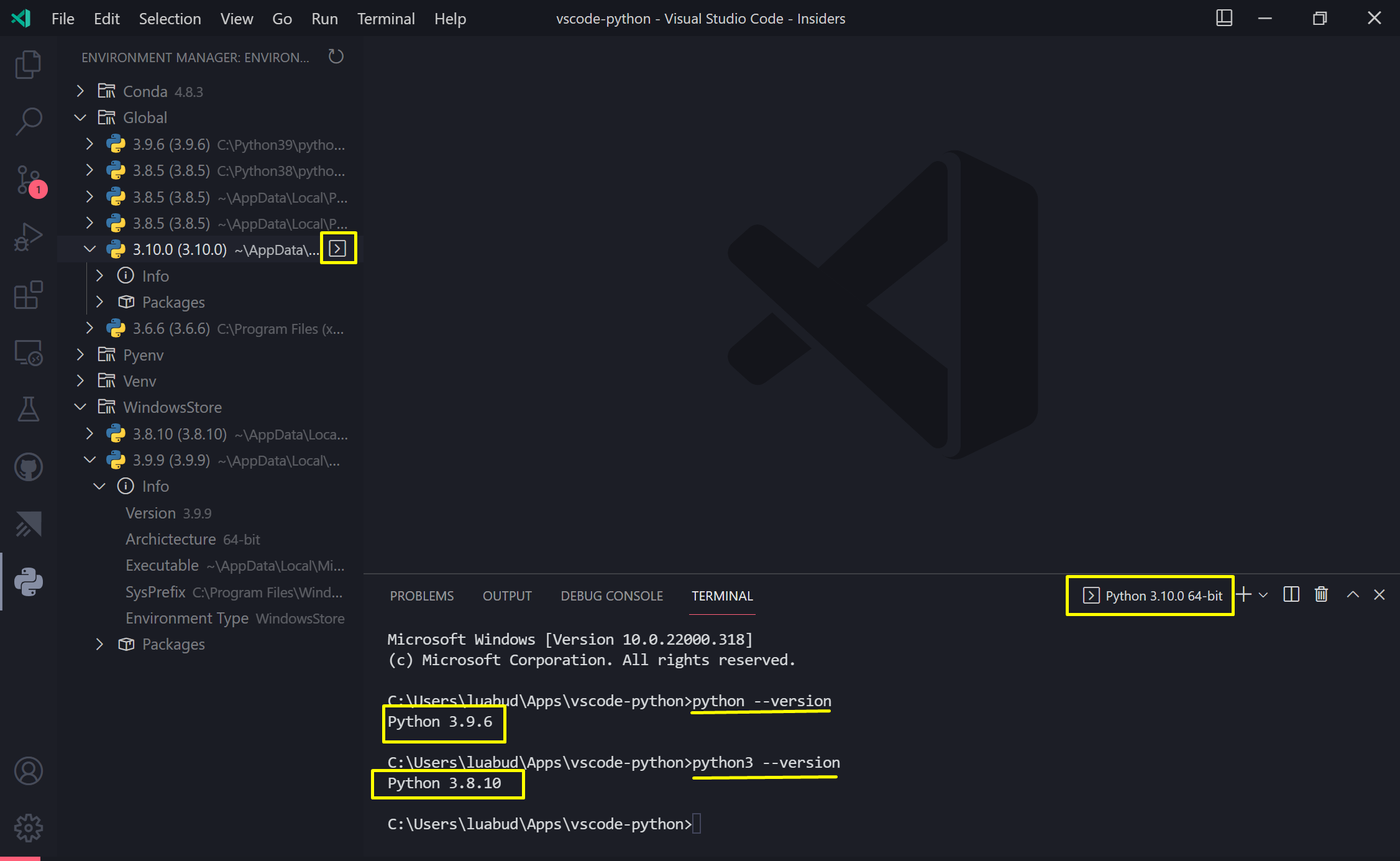1400x861 pixels.
Task: Expand the Pyenv group
Action: pyautogui.click(x=80, y=355)
